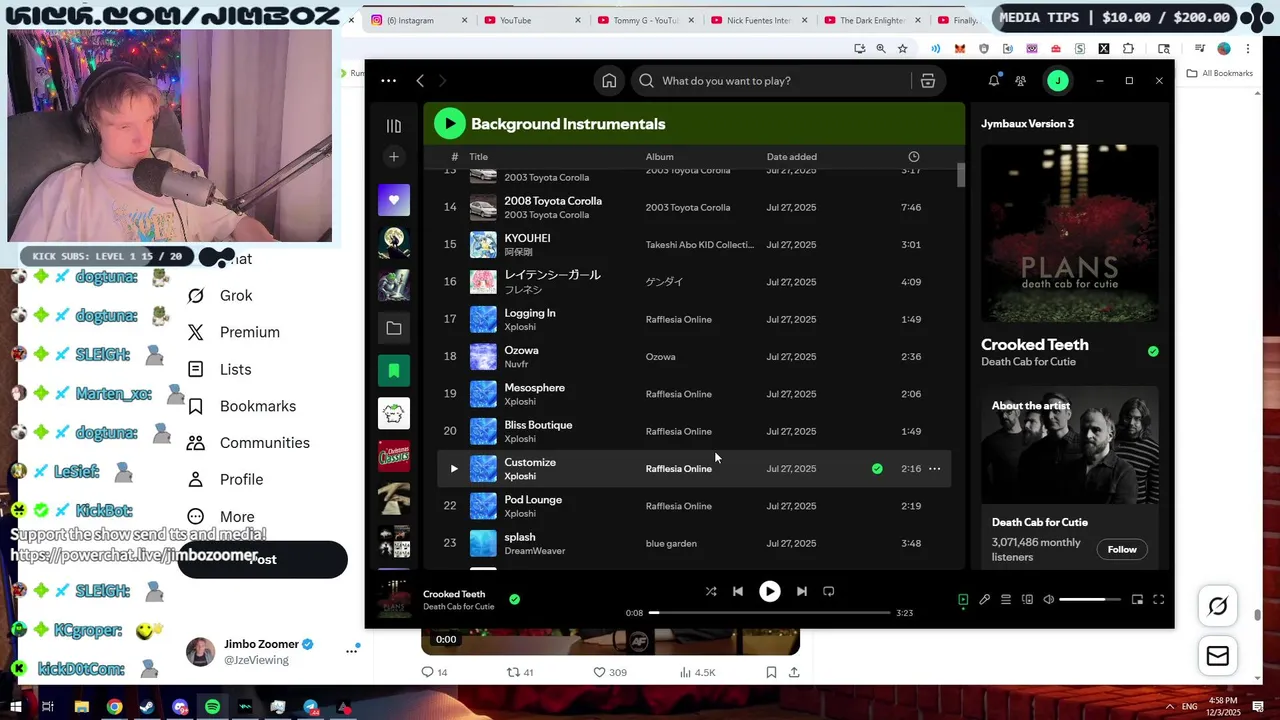Toggle Now Playing view panel
This screenshot has height=720, width=1280.
click(x=963, y=600)
